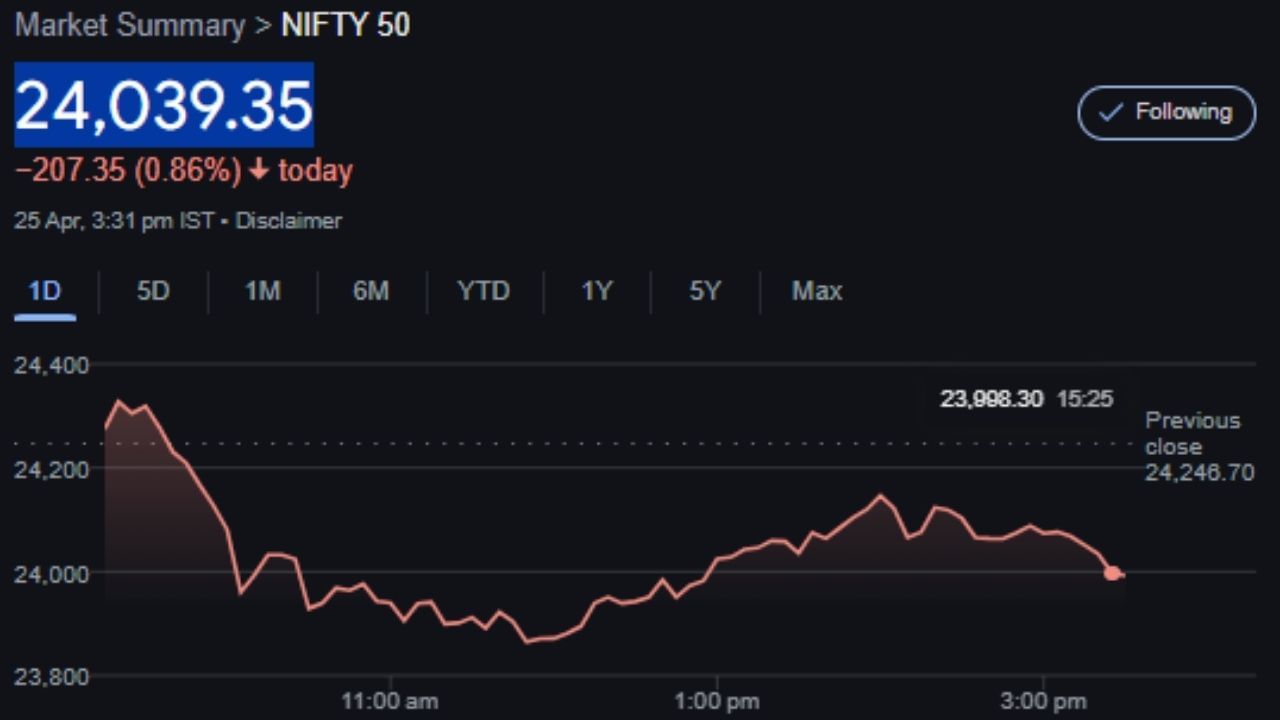Click the NIFTY 50 breadcrumb title
Image resolution: width=1280 pixels, height=720 pixels.
(345, 26)
